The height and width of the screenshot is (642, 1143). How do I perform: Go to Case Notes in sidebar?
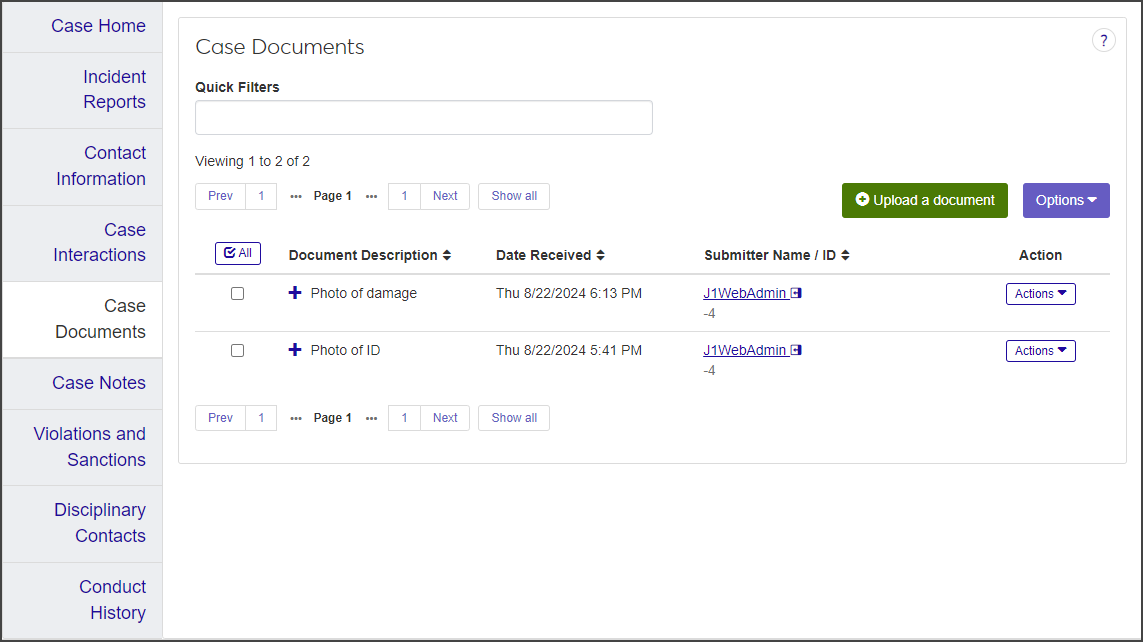[98, 383]
